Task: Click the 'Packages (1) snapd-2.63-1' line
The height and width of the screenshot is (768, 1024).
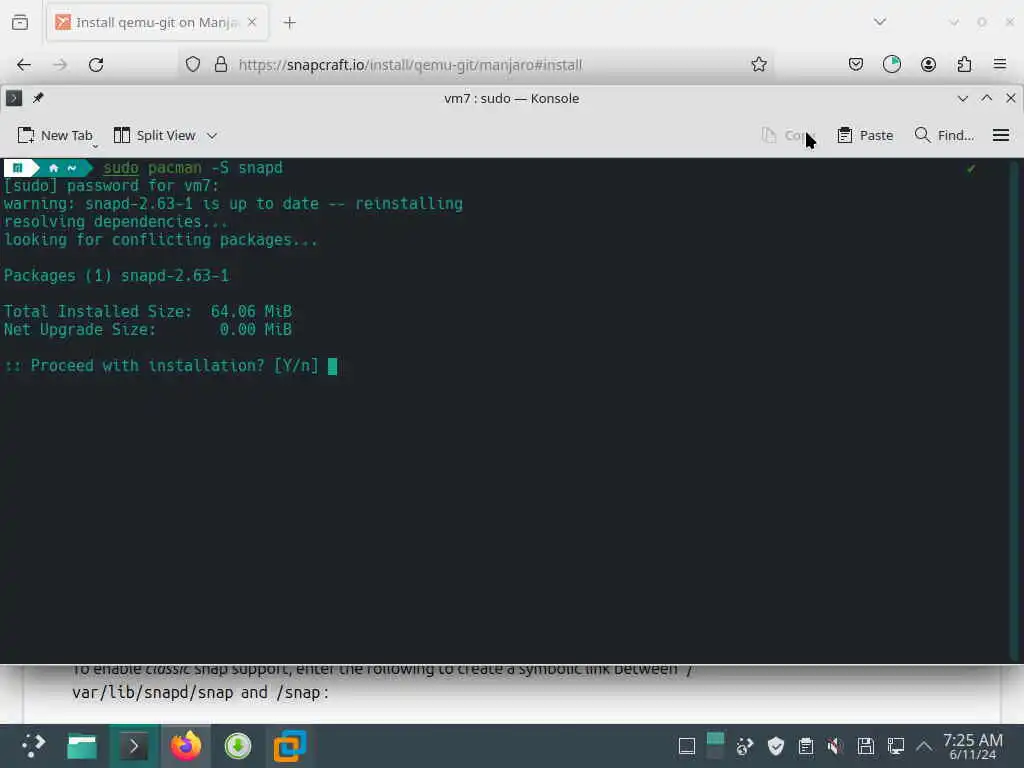Action: click(x=116, y=276)
